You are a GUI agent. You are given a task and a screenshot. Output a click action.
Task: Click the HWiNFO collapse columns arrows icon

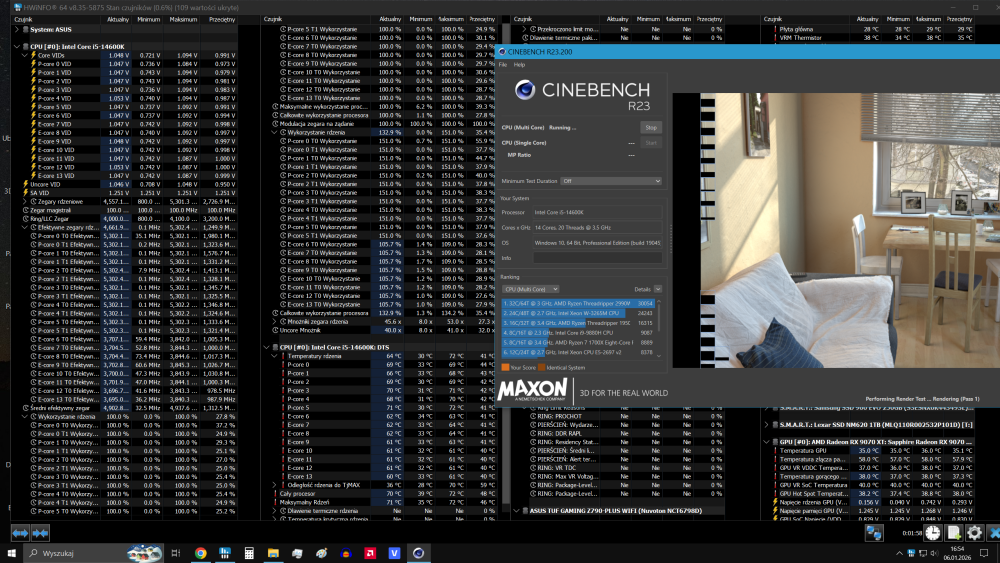pos(40,533)
